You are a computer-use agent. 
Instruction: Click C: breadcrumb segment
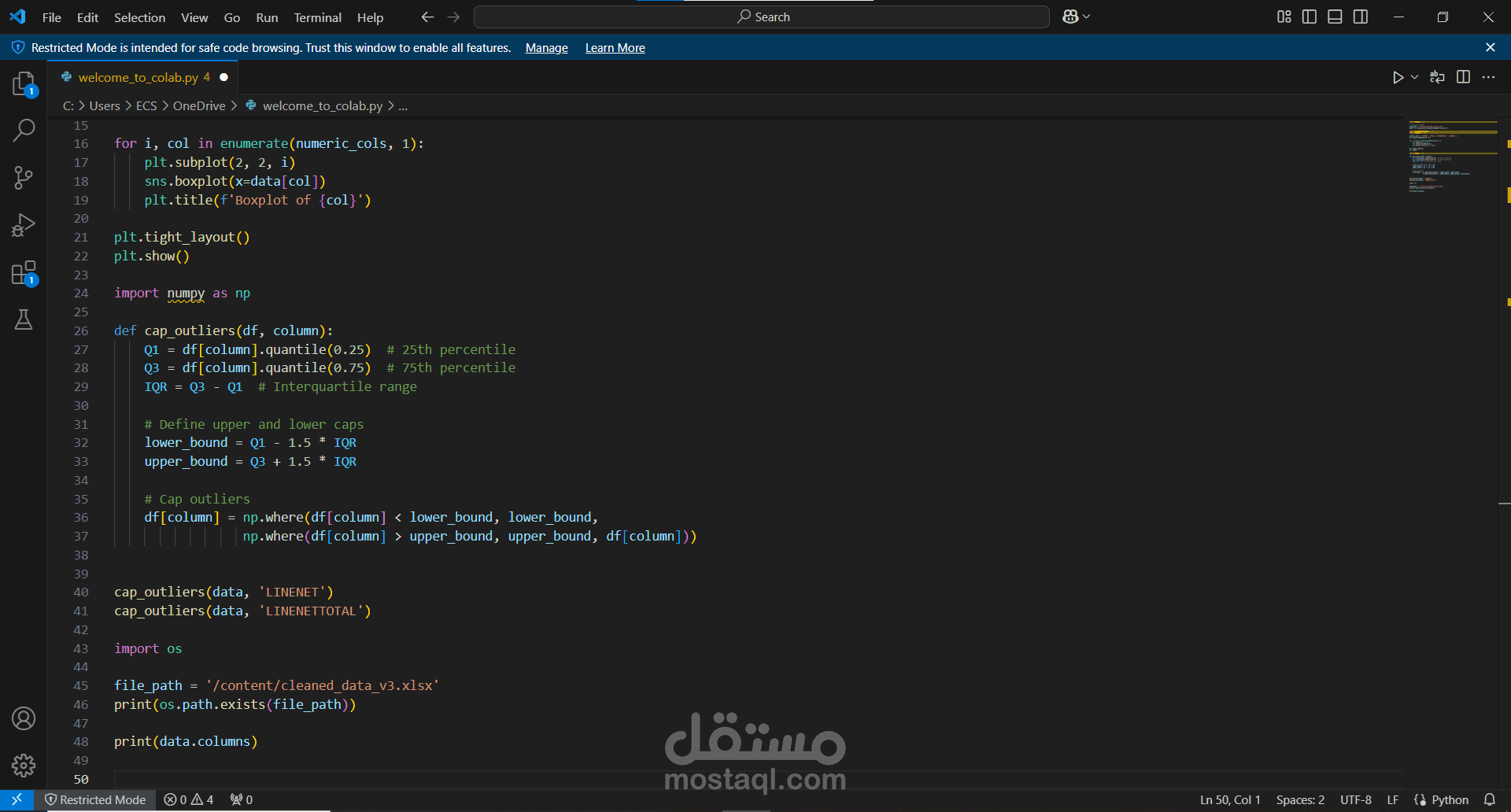(x=68, y=105)
